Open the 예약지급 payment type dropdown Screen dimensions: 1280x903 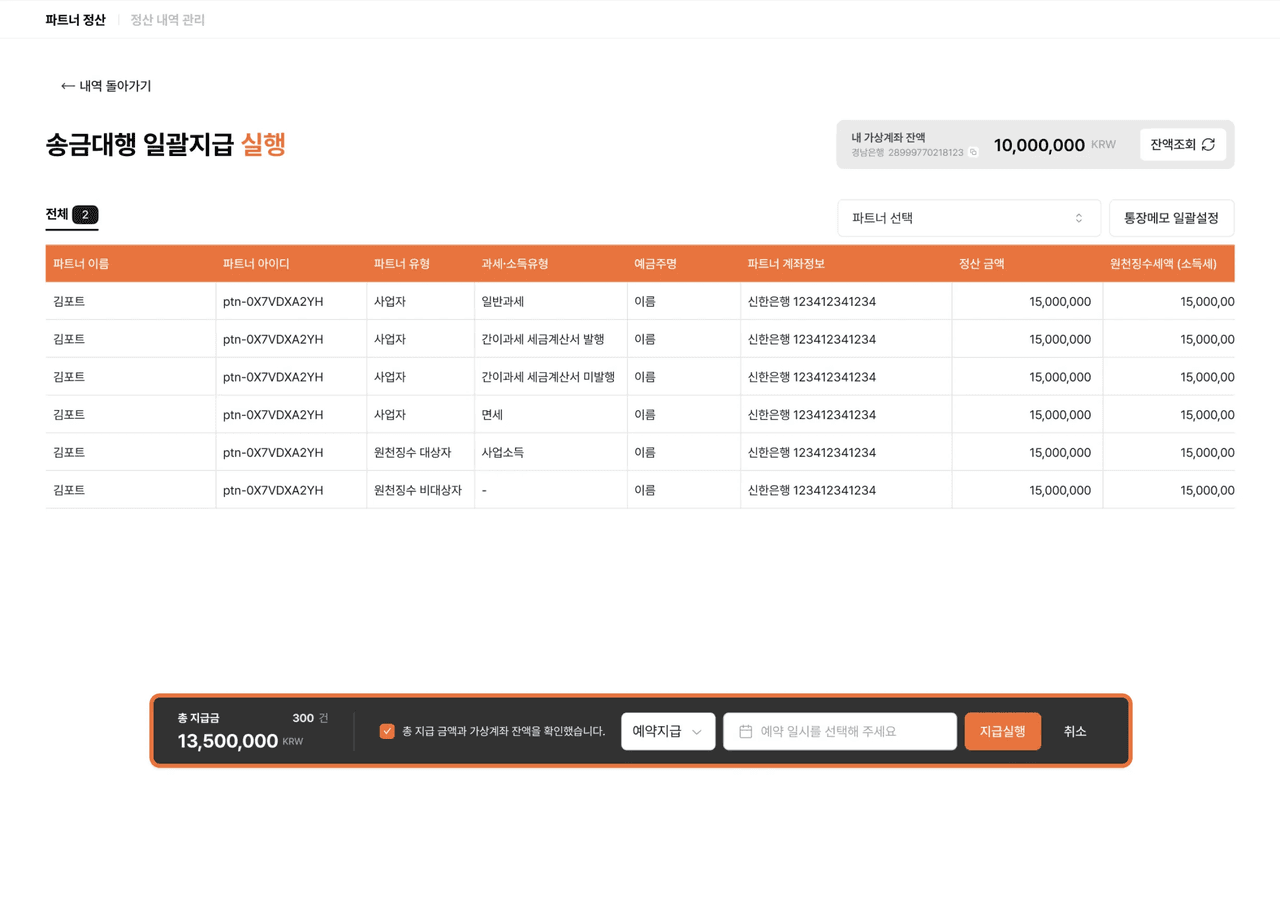point(667,732)
